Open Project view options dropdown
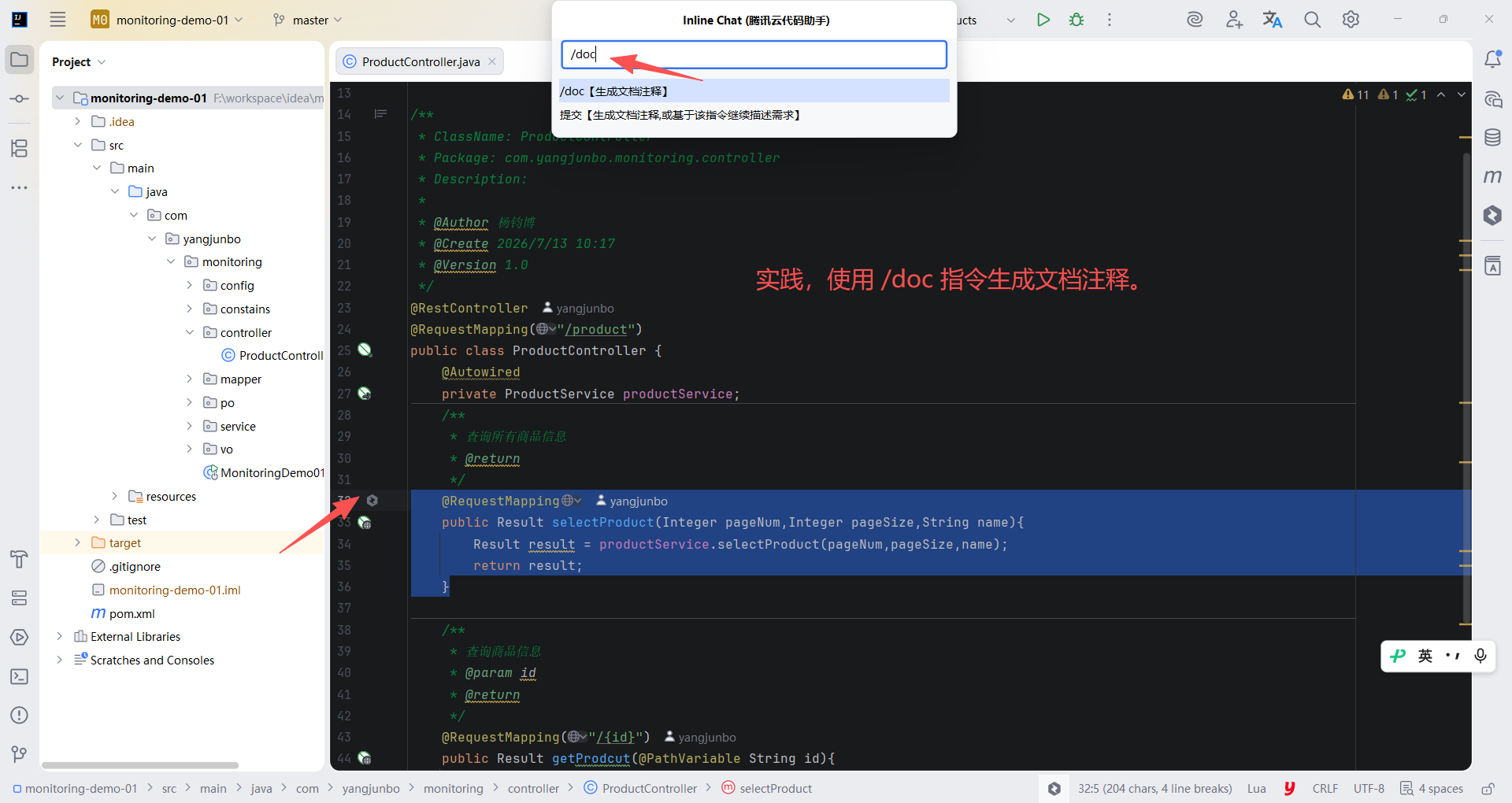The image size is (1512, 803). click(102, 62)
